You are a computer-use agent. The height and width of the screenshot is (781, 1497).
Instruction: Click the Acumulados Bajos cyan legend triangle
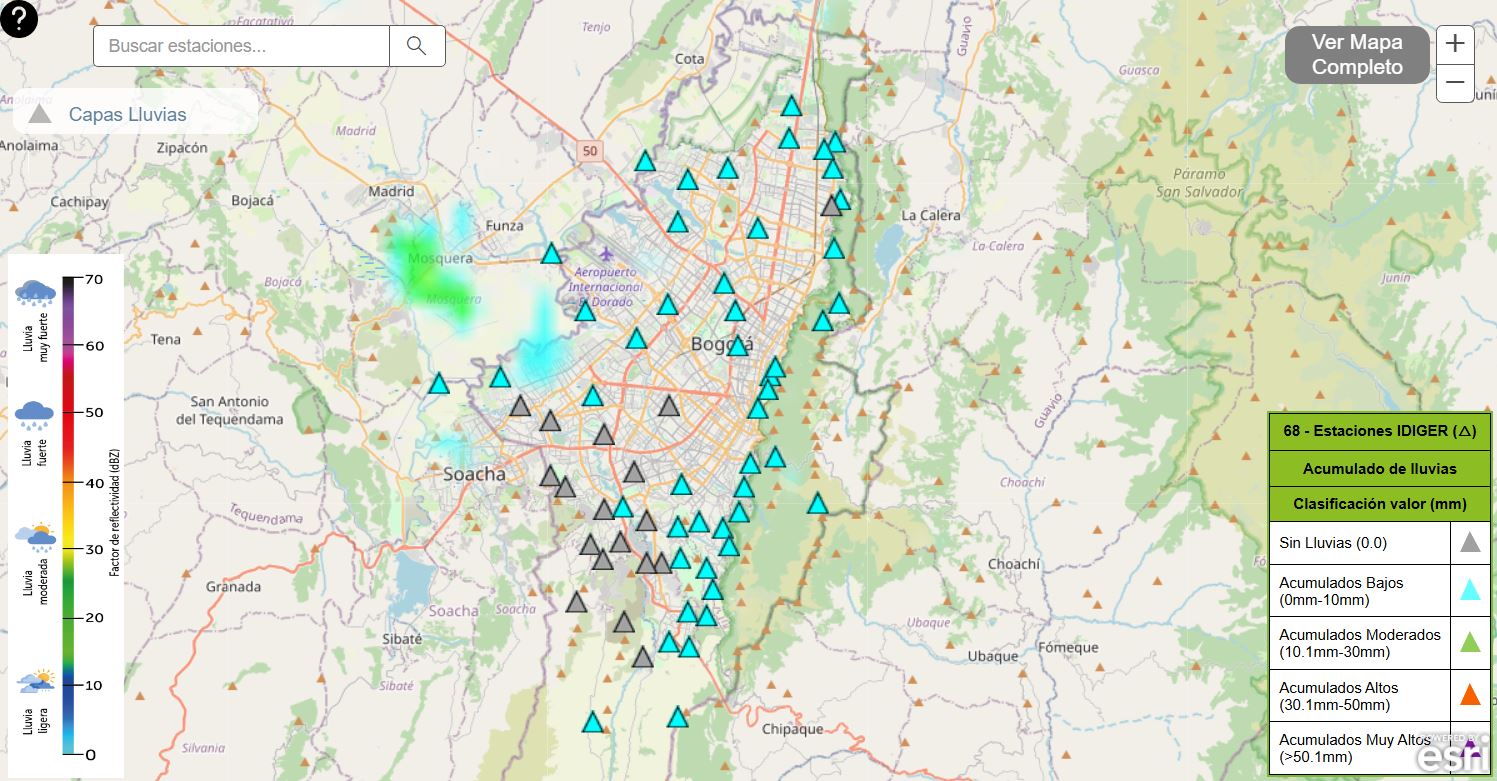[x=1469, y=590]
